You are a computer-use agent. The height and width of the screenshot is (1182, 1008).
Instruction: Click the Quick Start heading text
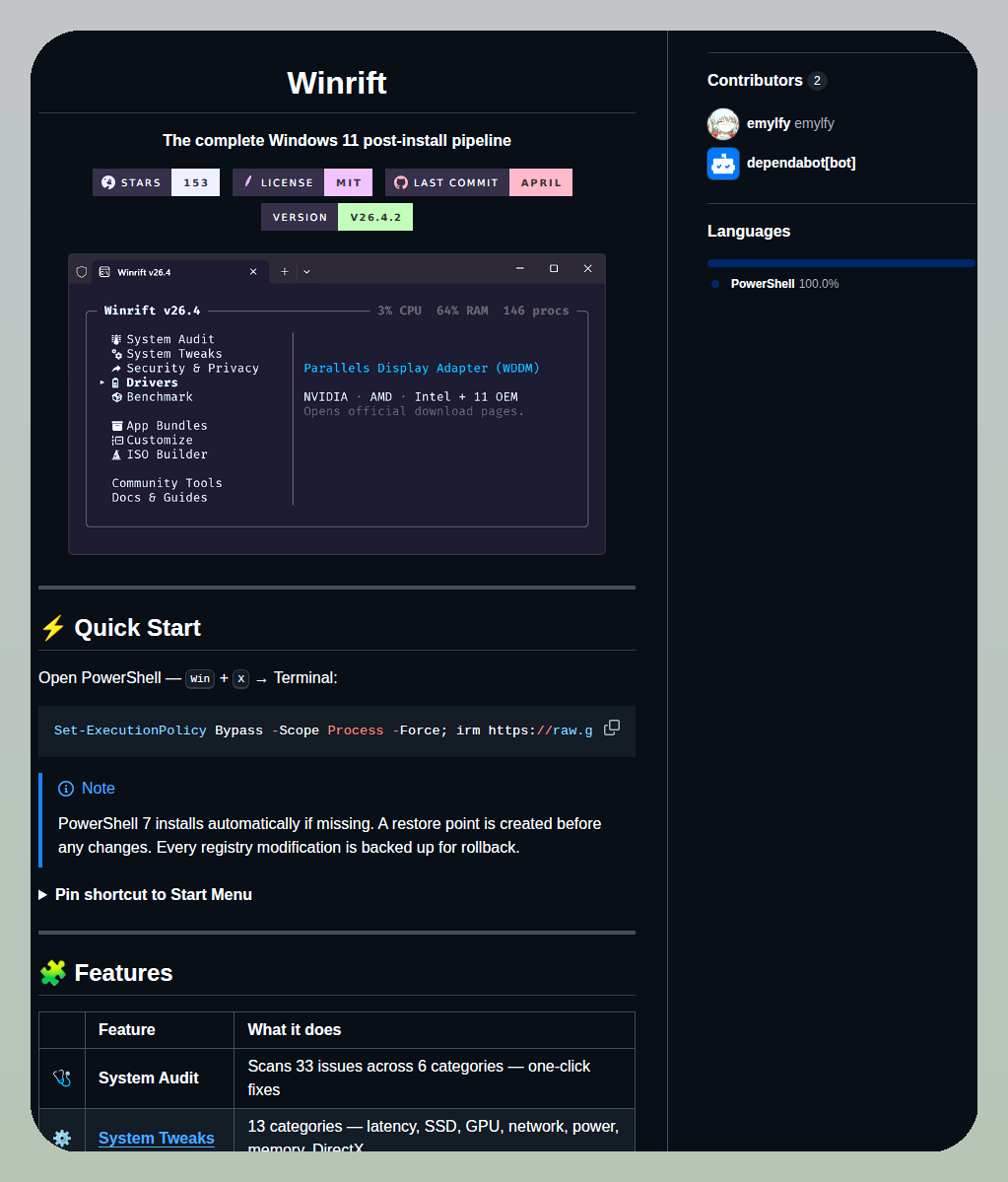137,627
